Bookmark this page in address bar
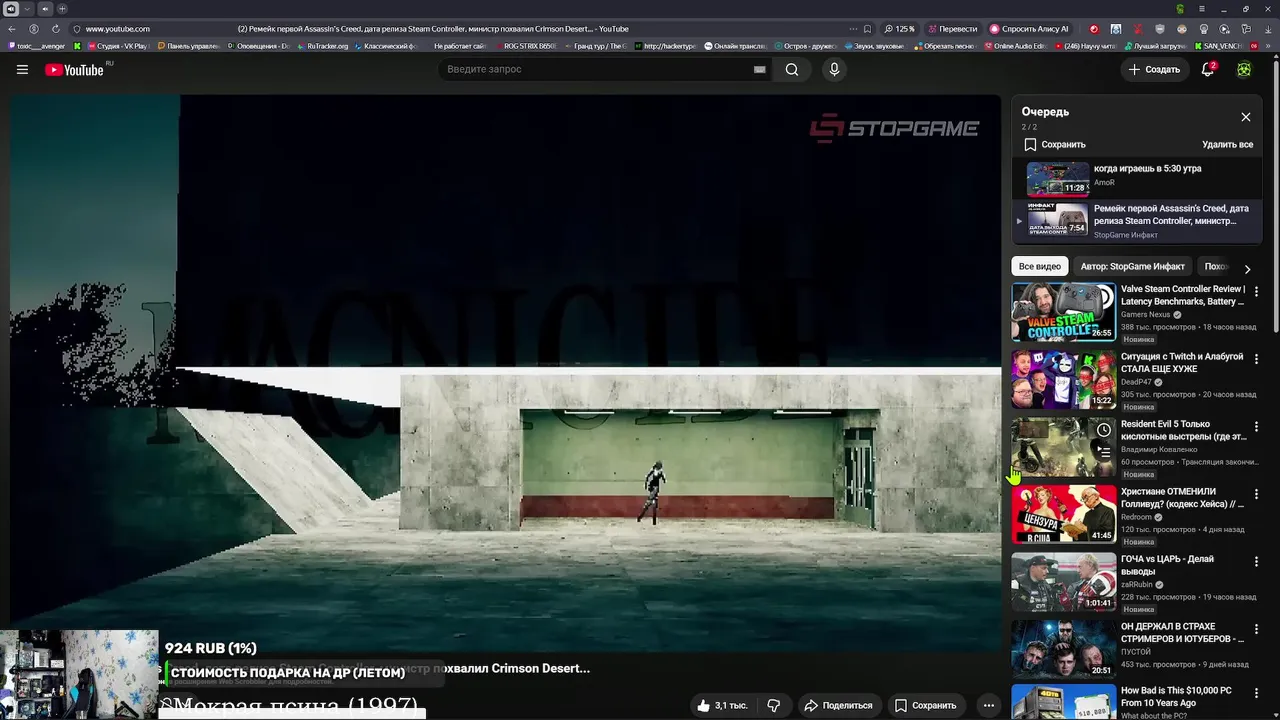Viewport: 1280px width, 720px height. pos(867,29)
